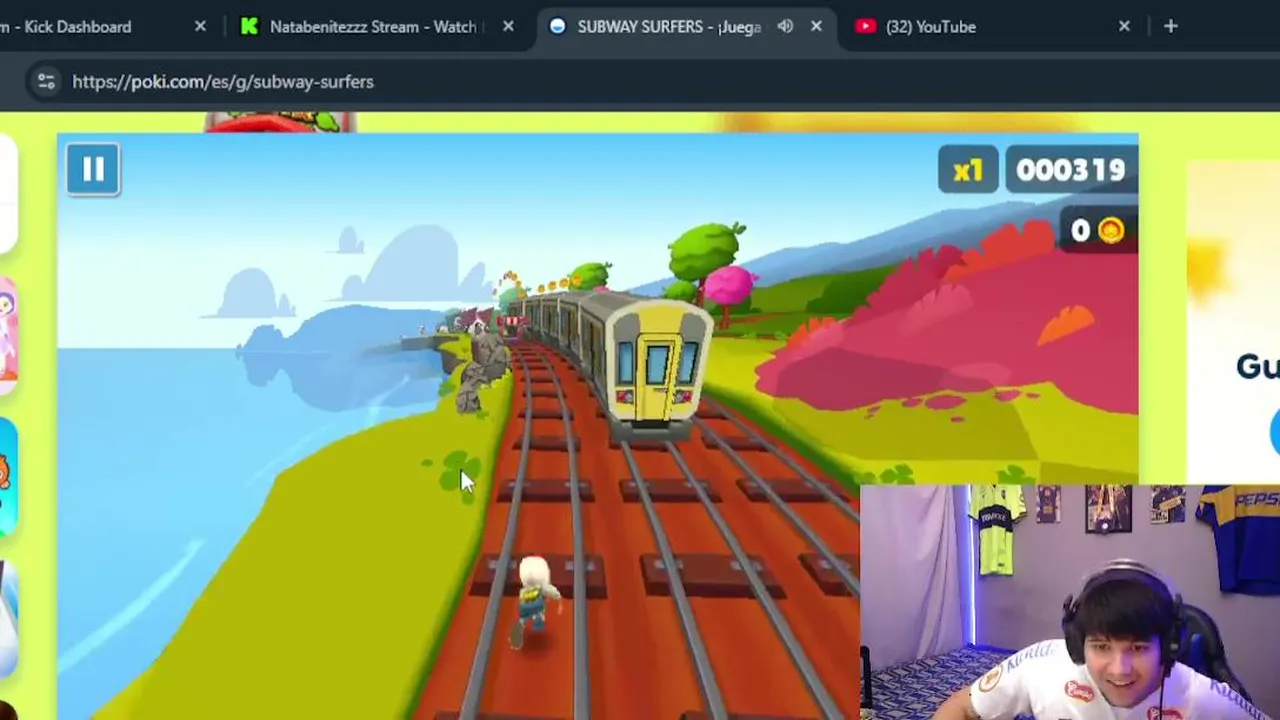
Task: Click the 000319 score counter
Action: coord(1071,170)
